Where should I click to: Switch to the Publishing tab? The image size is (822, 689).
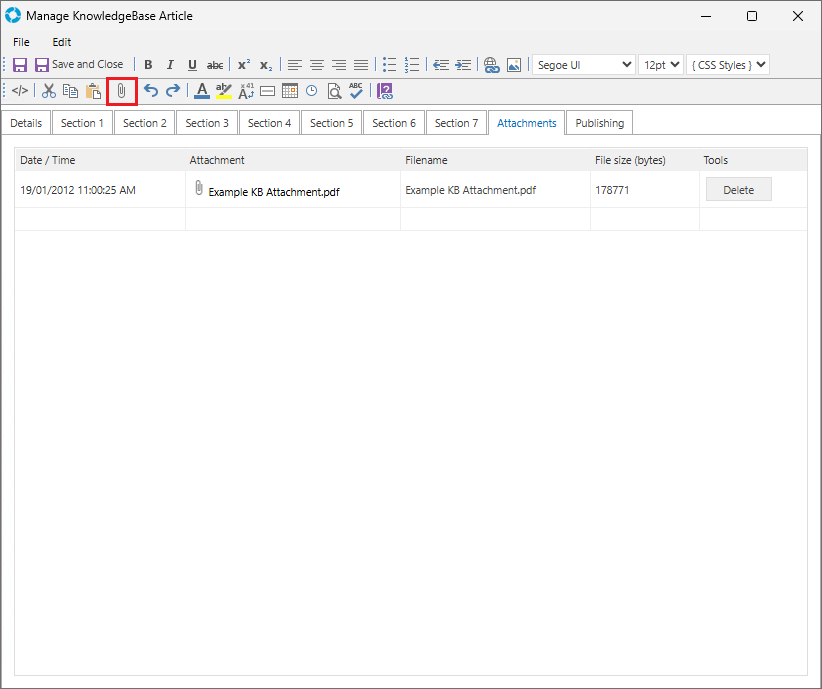599,123
